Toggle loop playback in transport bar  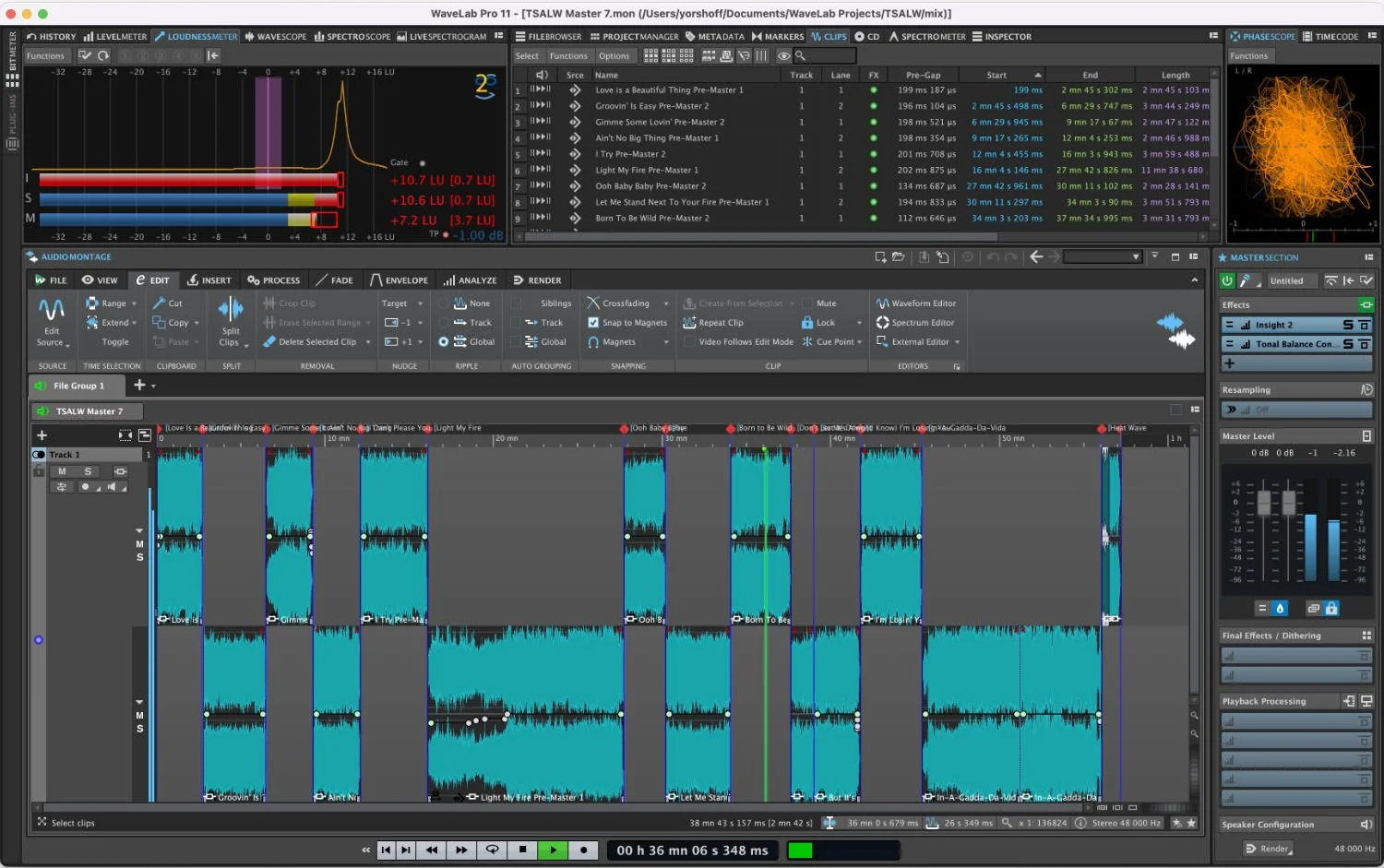[x=493, y=850]
